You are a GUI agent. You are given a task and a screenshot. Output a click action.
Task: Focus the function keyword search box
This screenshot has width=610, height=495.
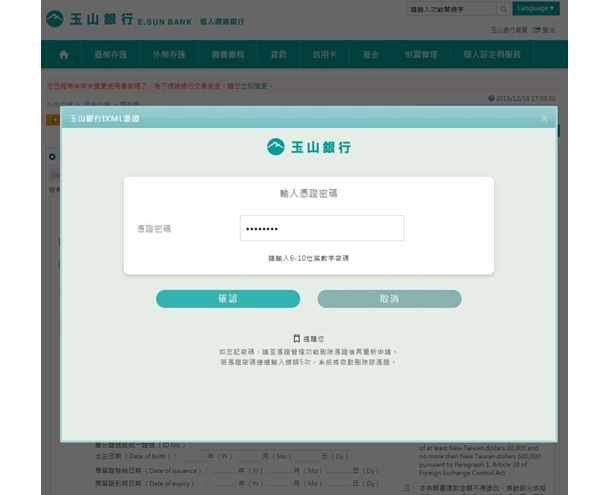[x=452, y=9]
